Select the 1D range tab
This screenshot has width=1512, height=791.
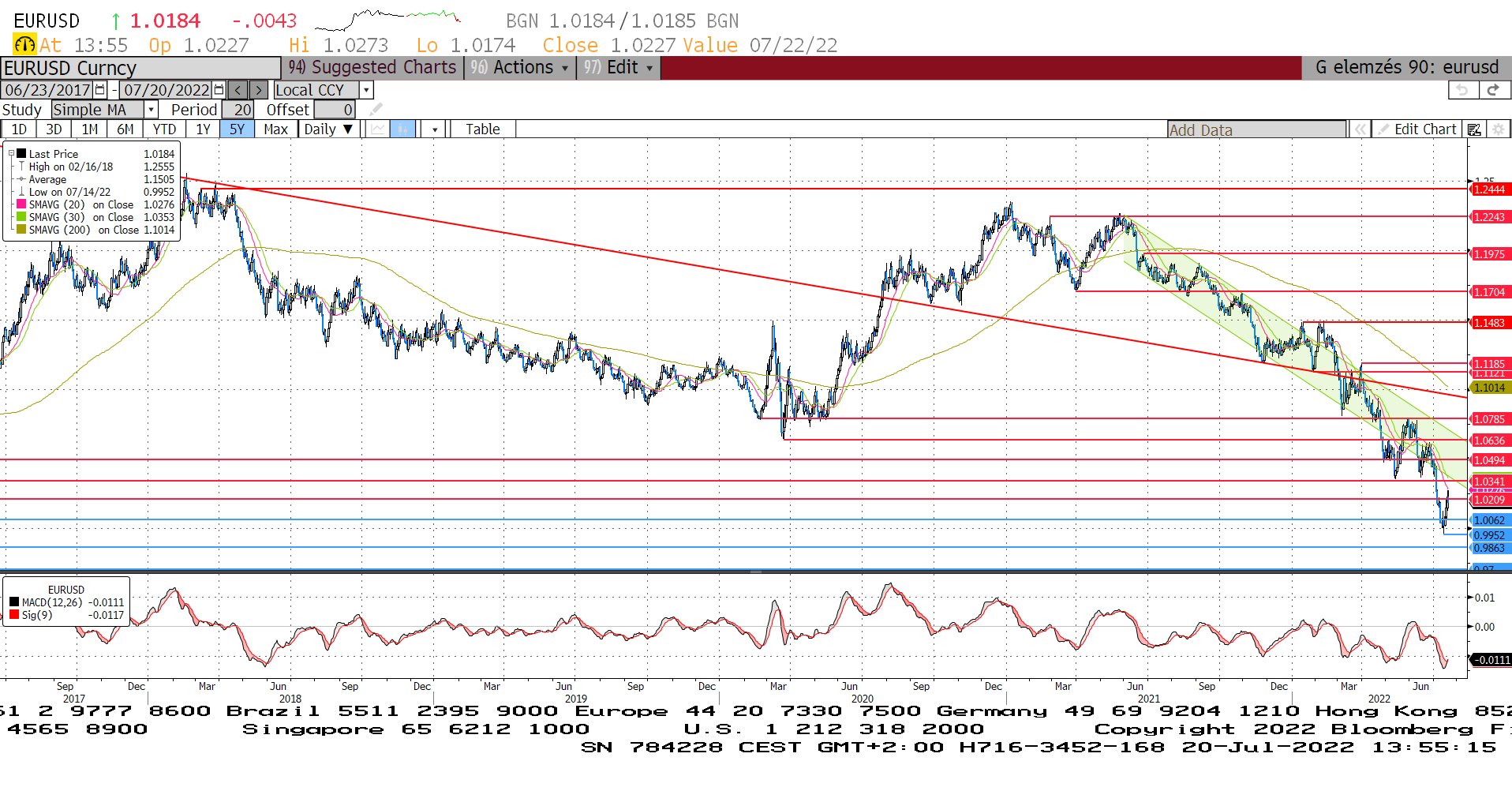[x=19, y=129]
